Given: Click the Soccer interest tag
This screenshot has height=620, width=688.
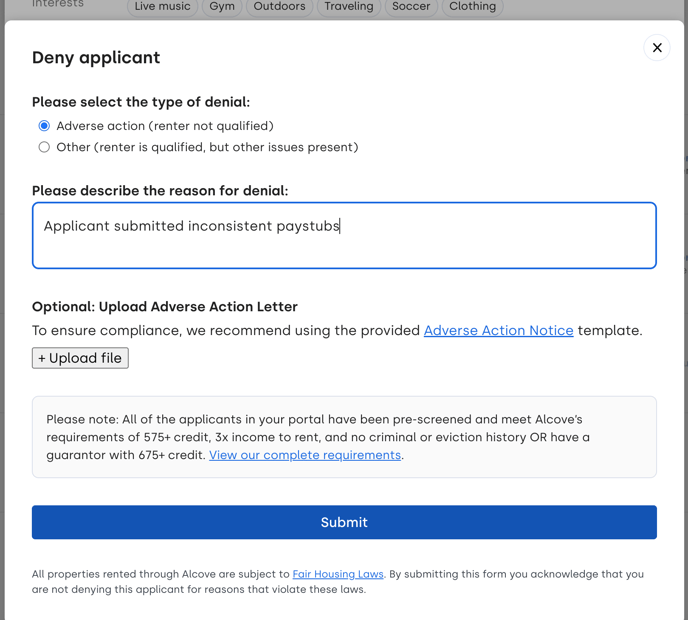Looking at the screenshot, I should pyautogui.click(x=411, y=7).
